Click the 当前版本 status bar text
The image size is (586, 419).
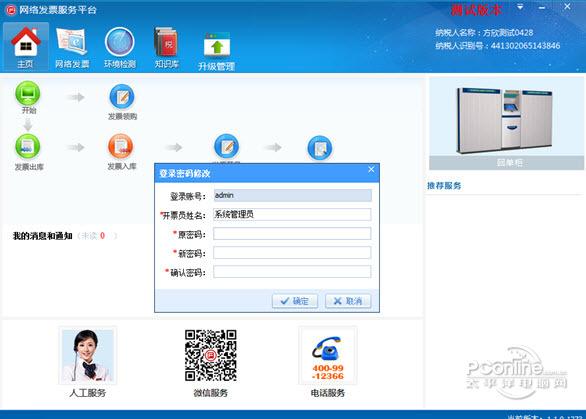pyautogui.click(x=544, y=417)
